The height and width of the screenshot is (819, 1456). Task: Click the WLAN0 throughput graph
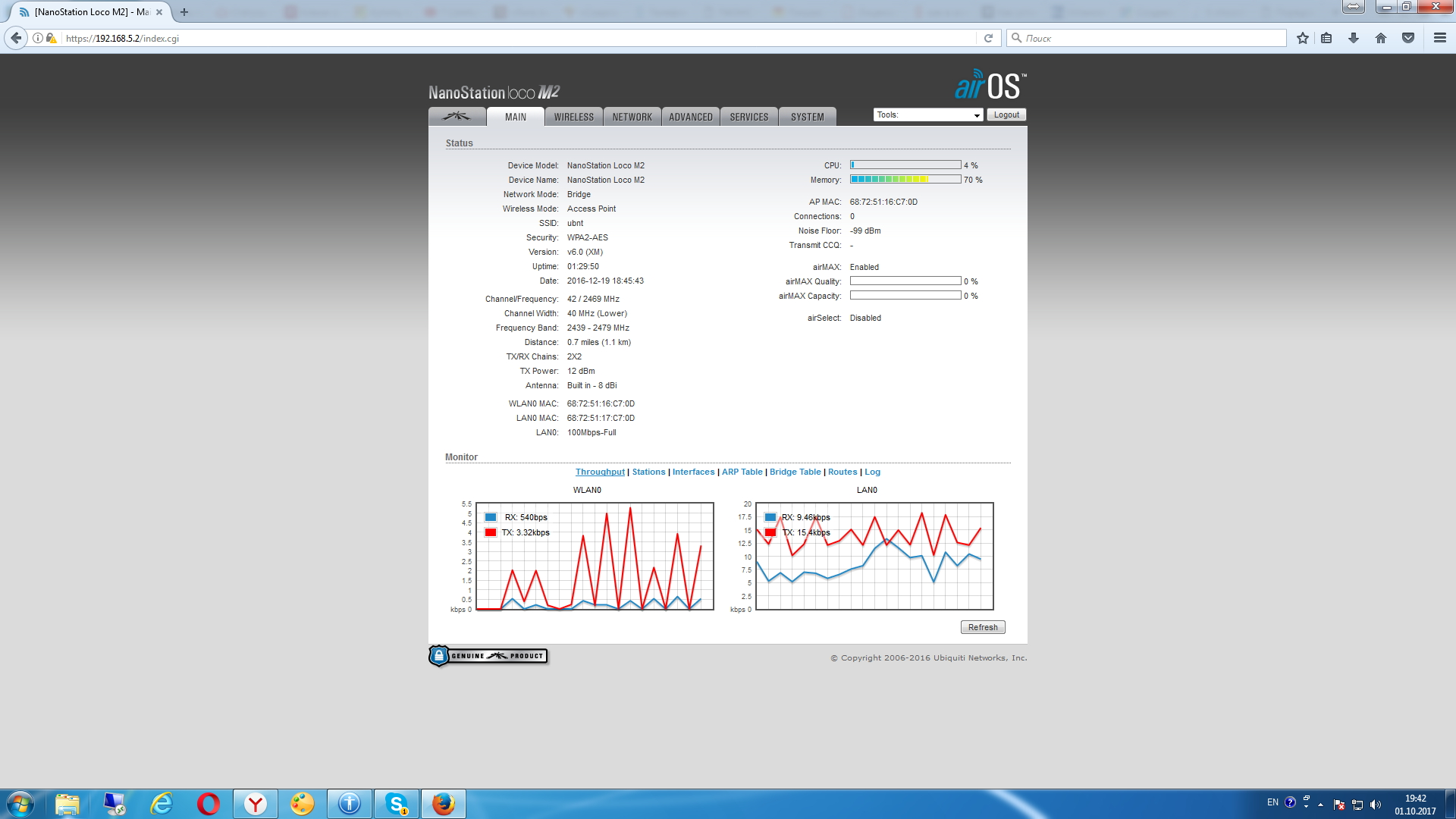click(x=595, y=556)
